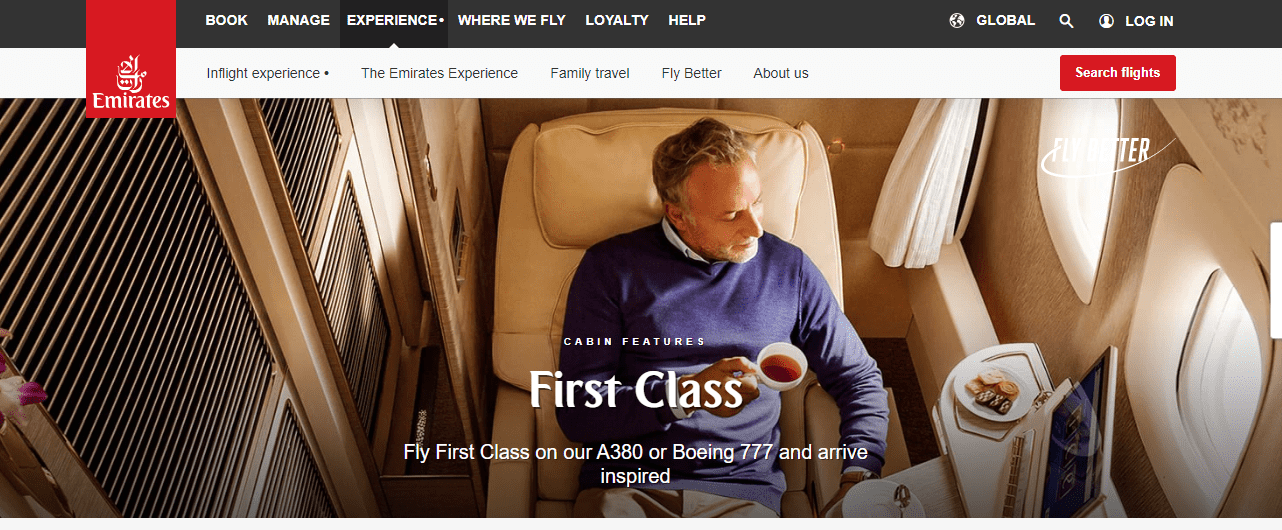Viewport: 1282px width, 530px height.
Task: Visit the About us page
Action: [x=781, y=73]
